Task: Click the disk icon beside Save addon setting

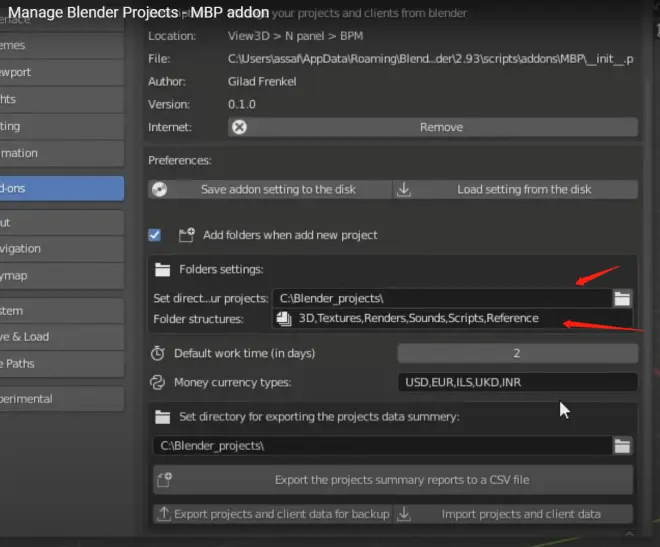Action: (160, 189)
